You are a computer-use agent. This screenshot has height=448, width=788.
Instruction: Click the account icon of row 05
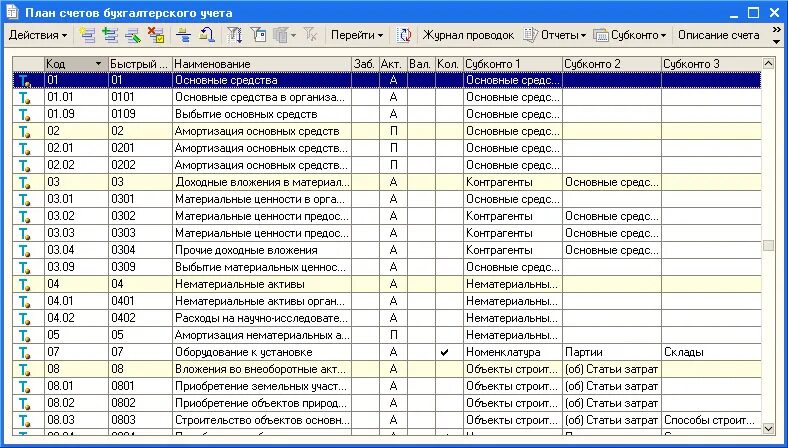point(24,335)
